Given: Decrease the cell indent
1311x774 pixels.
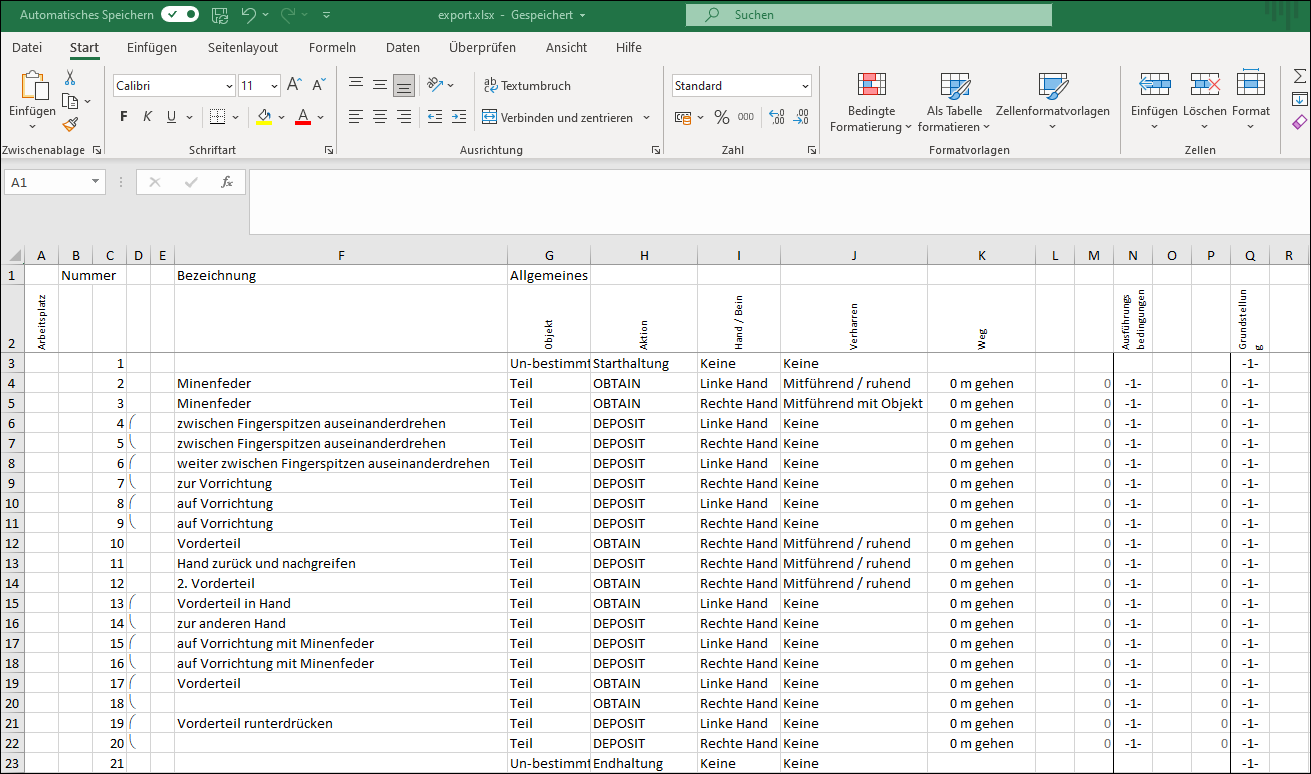Looking at the screenshot, I should pos(435,117).
